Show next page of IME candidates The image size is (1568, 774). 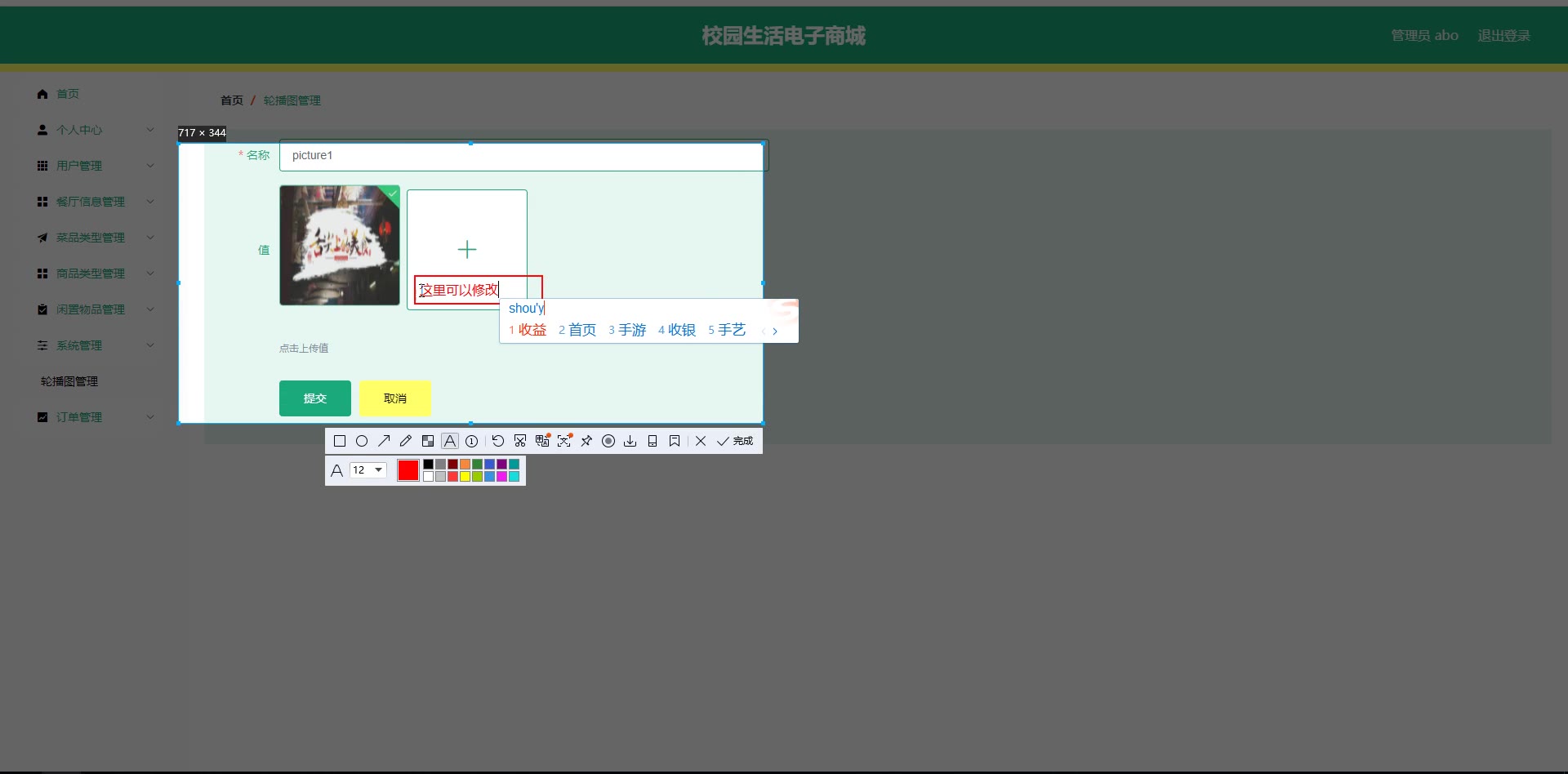point(775,331)
